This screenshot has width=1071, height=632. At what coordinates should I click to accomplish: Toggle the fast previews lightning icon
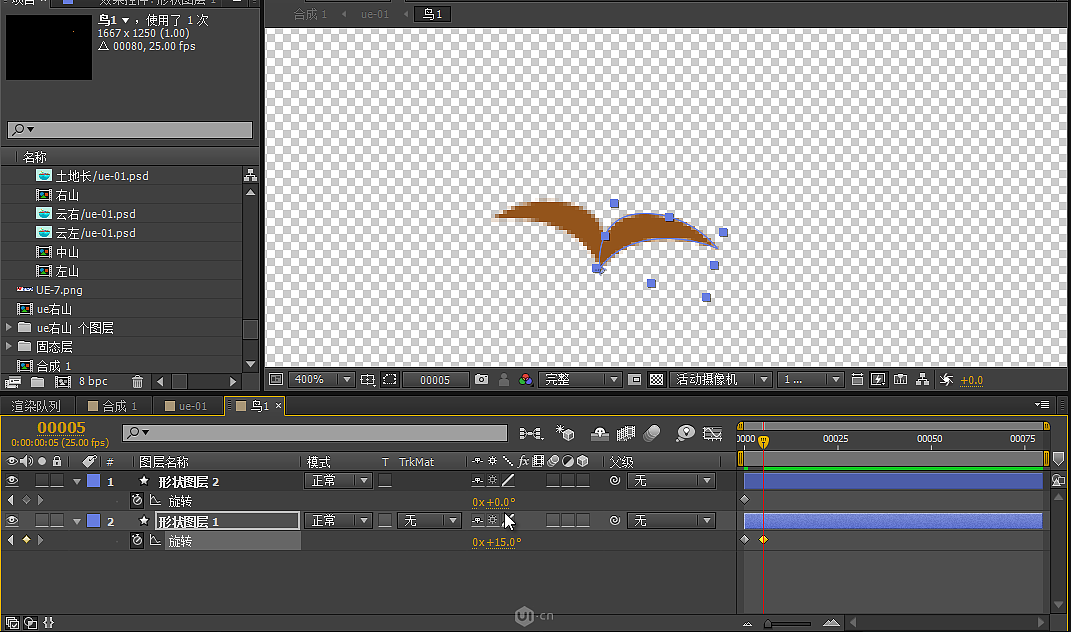pos(879,380)
